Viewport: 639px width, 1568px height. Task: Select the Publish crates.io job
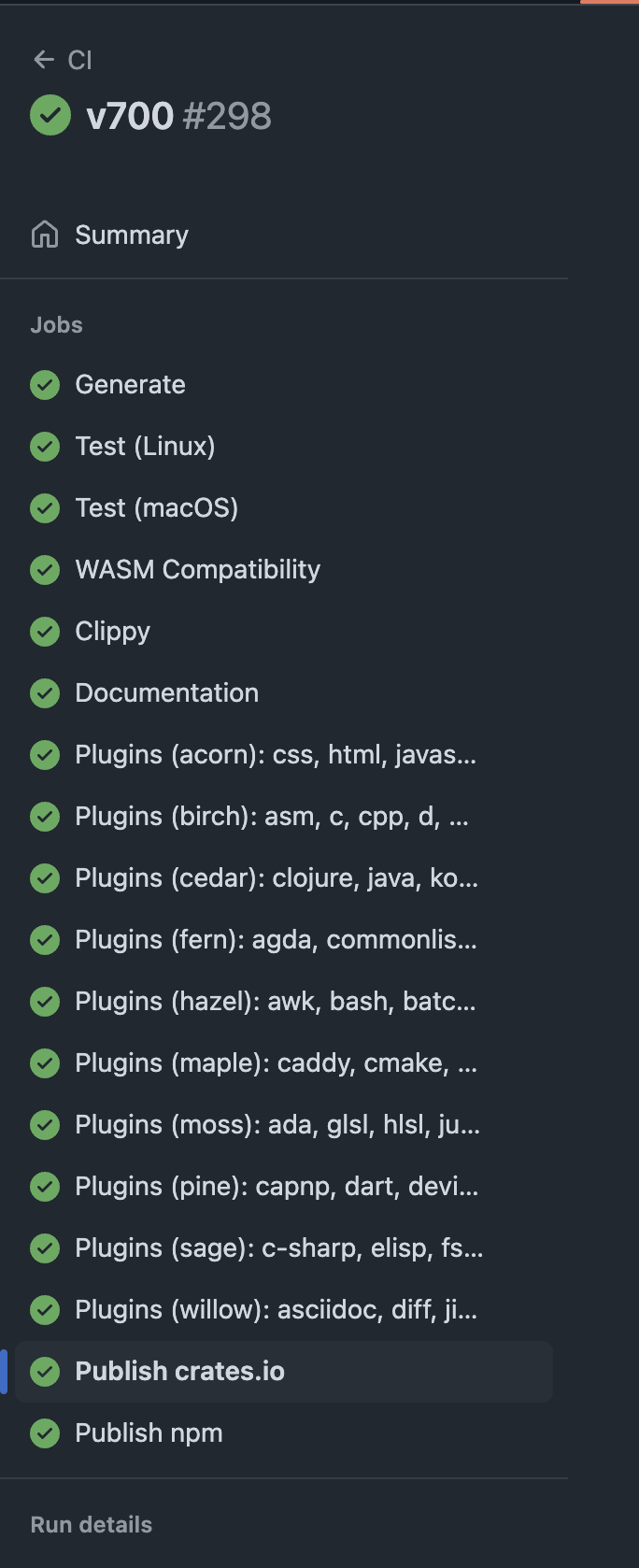tap(179, 1371)
